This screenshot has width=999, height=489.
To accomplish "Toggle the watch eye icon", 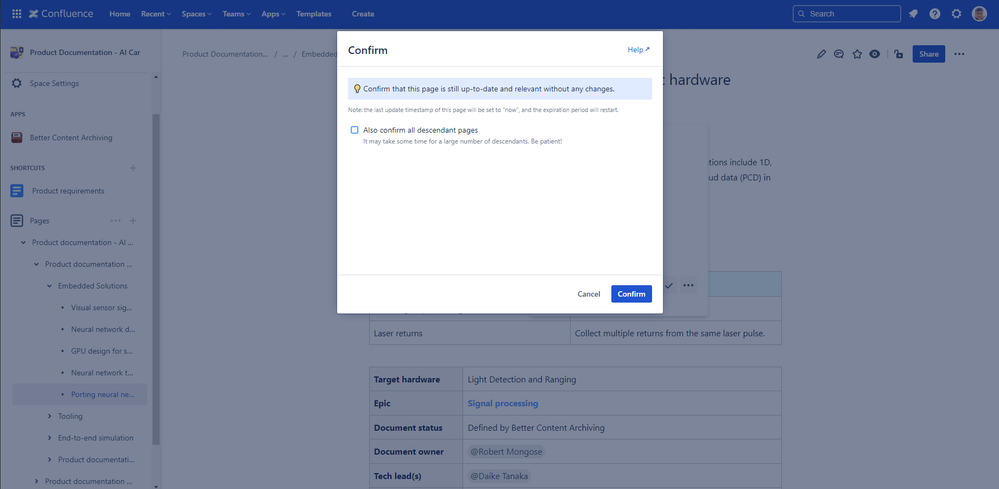I will (875, 54).
